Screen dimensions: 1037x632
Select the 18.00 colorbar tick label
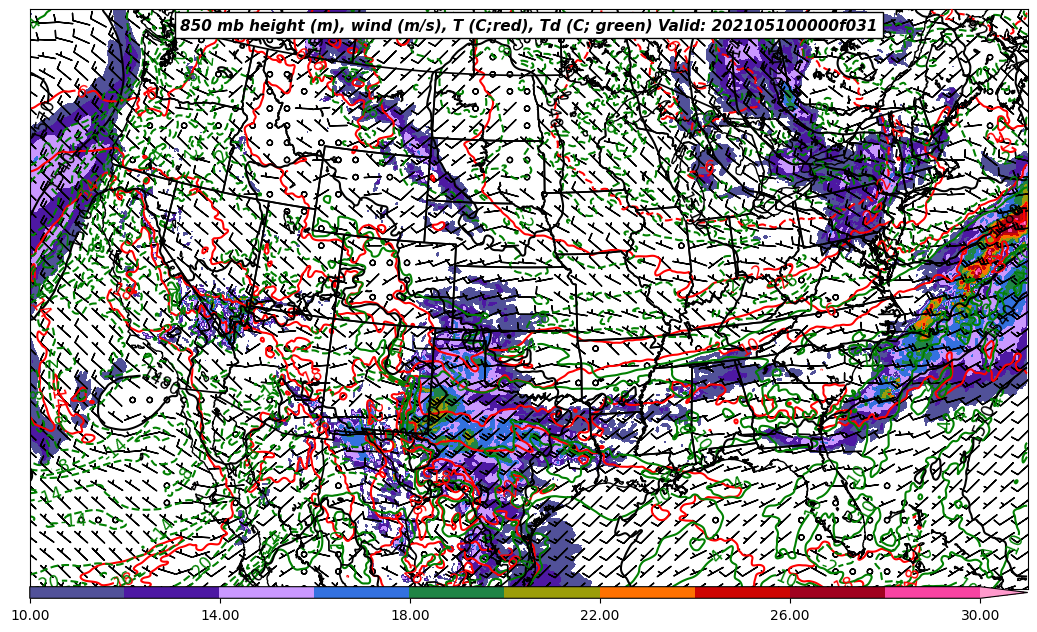point(410,616)
